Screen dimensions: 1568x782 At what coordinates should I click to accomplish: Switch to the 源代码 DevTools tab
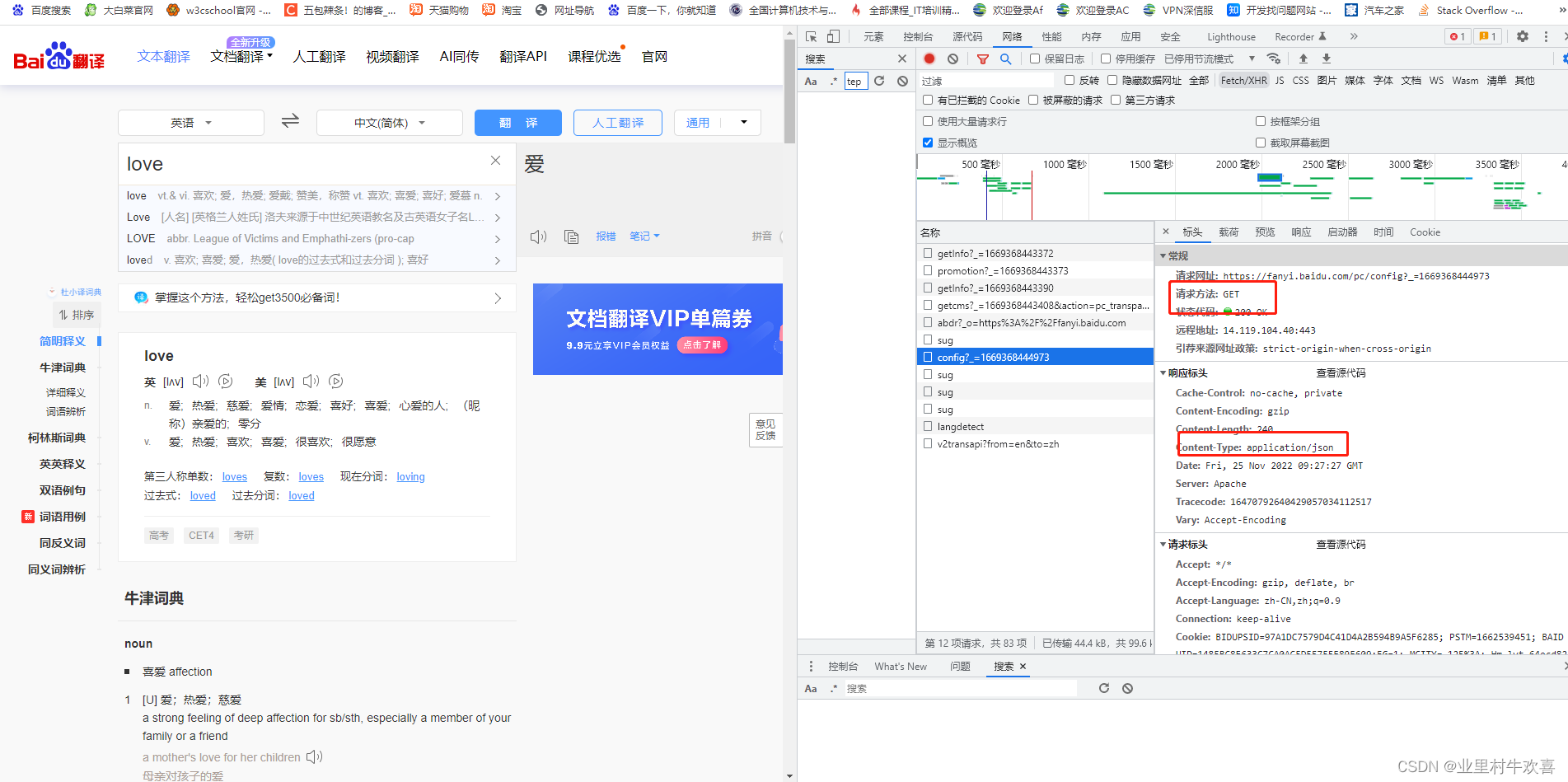pos(967,36)
